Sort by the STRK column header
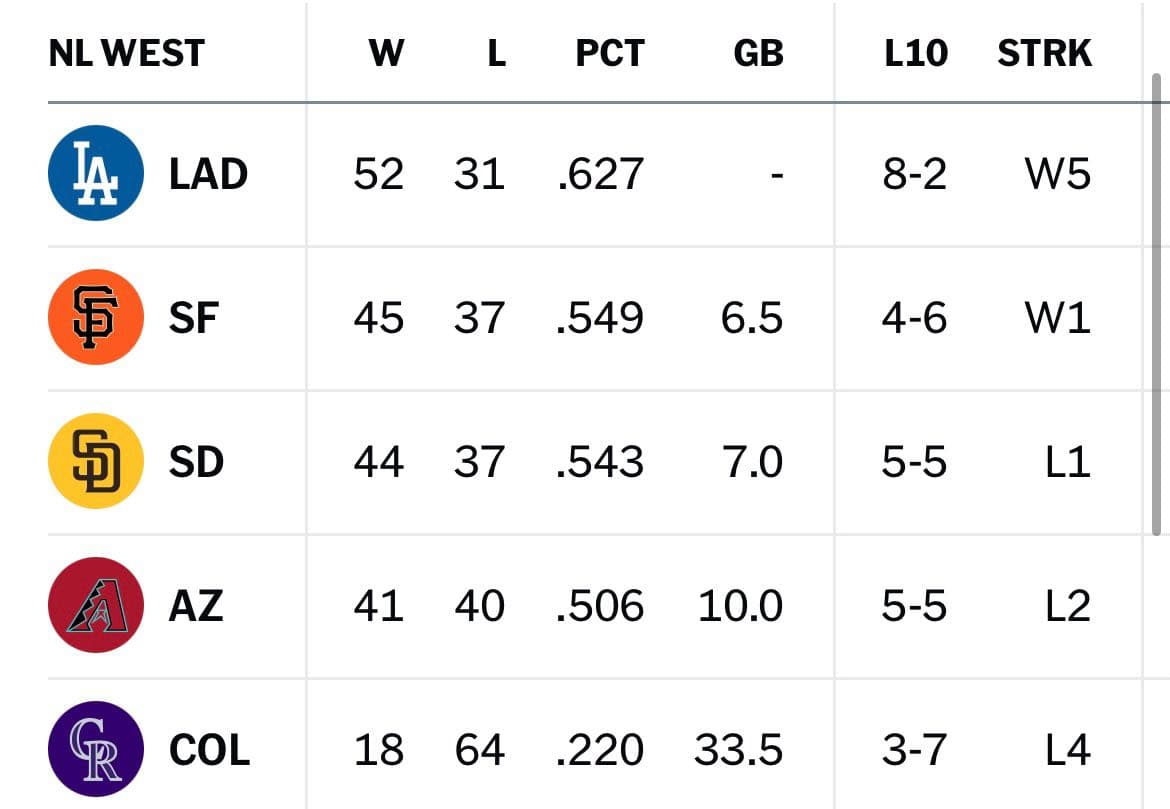 [1044, 53]
